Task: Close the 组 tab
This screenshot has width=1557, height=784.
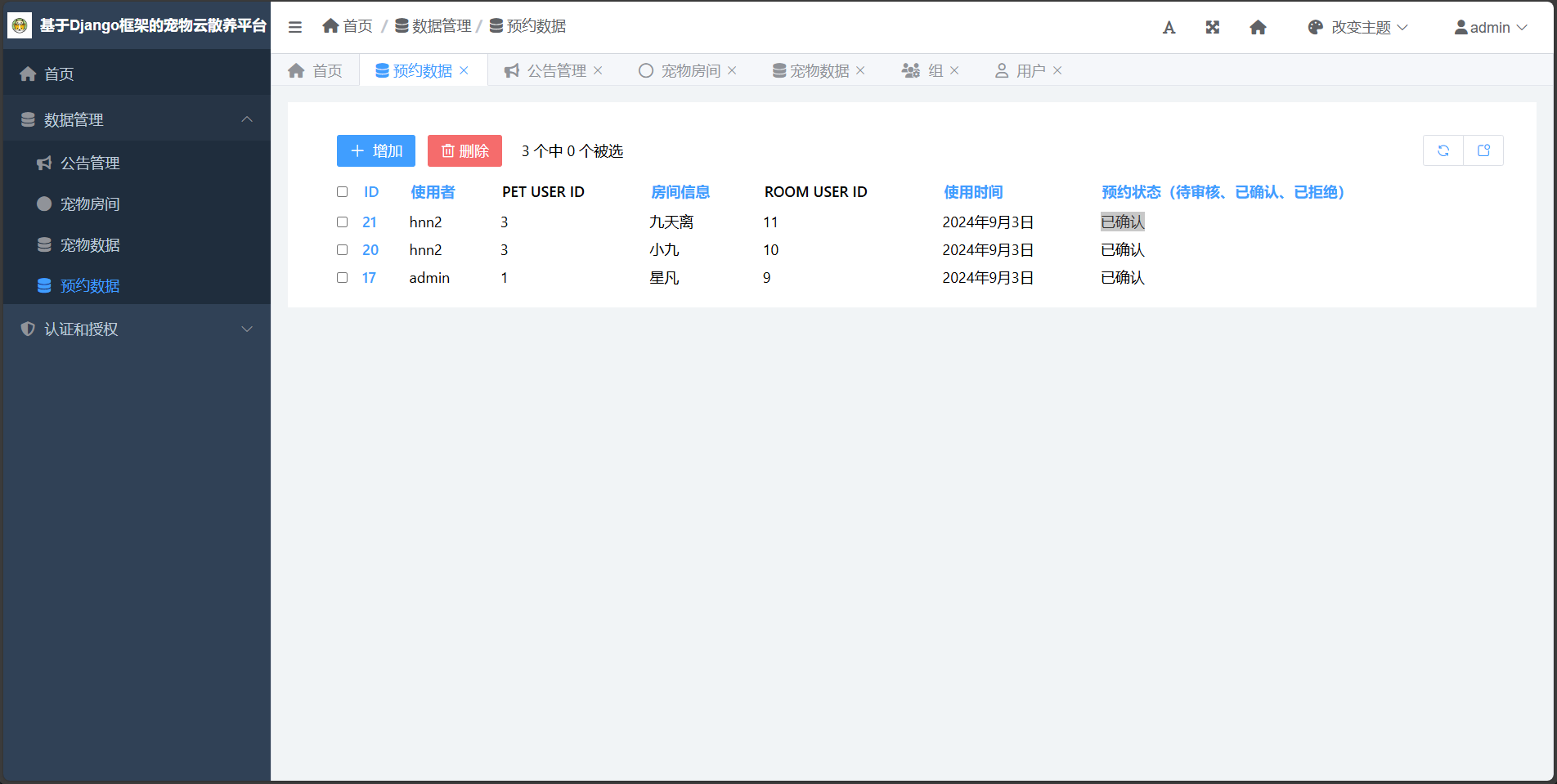Action: click(955, 70)
